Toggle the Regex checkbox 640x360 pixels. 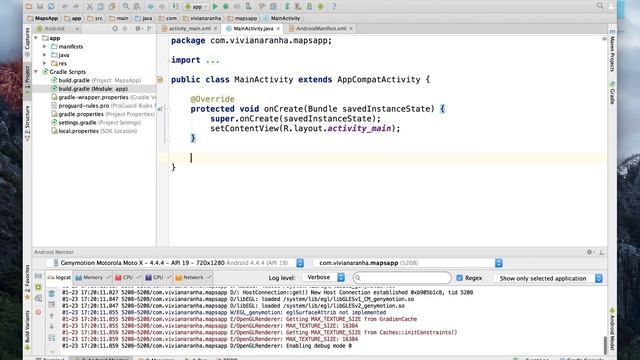click(460, 278)
